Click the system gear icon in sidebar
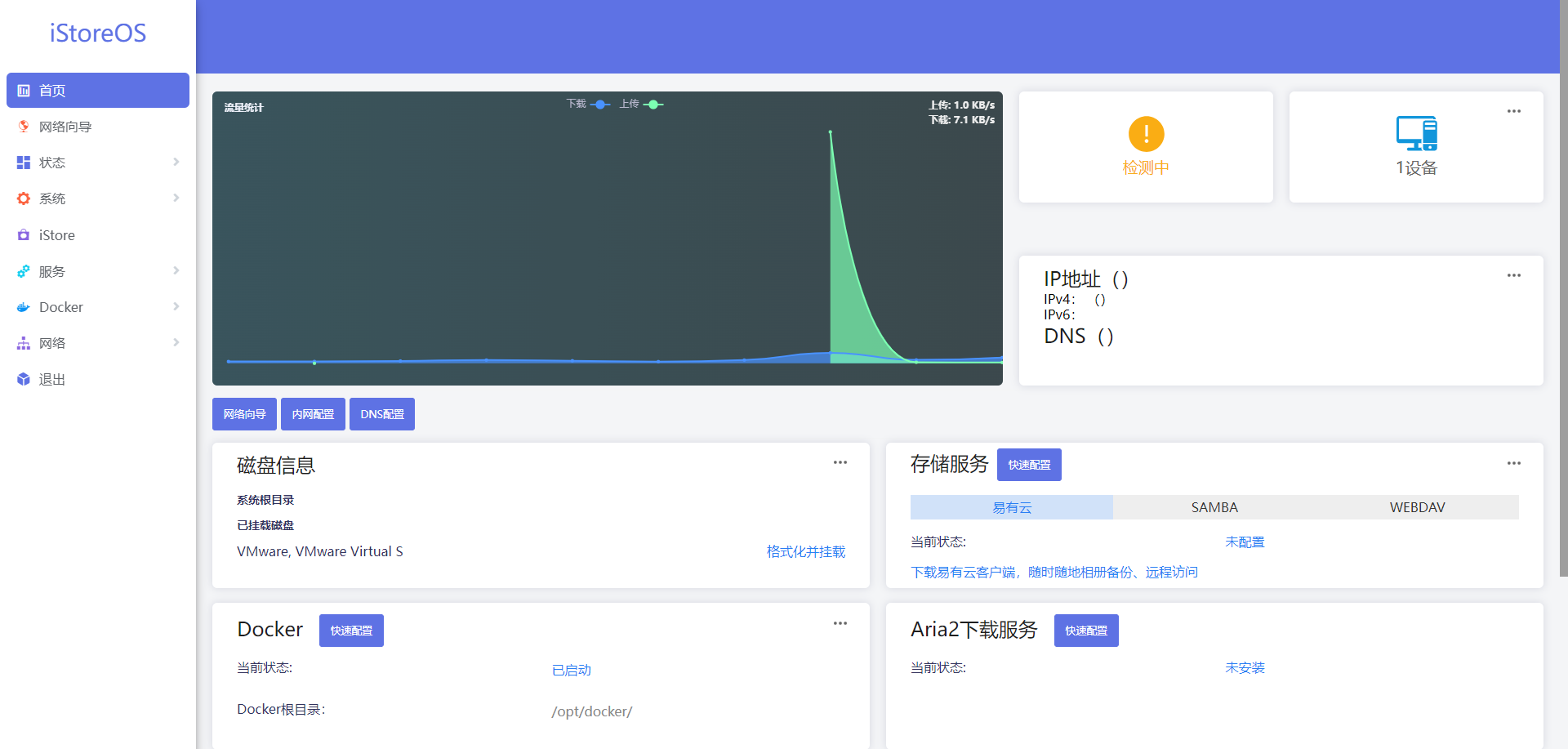The image size is (1568, 749). pos(24,198)
